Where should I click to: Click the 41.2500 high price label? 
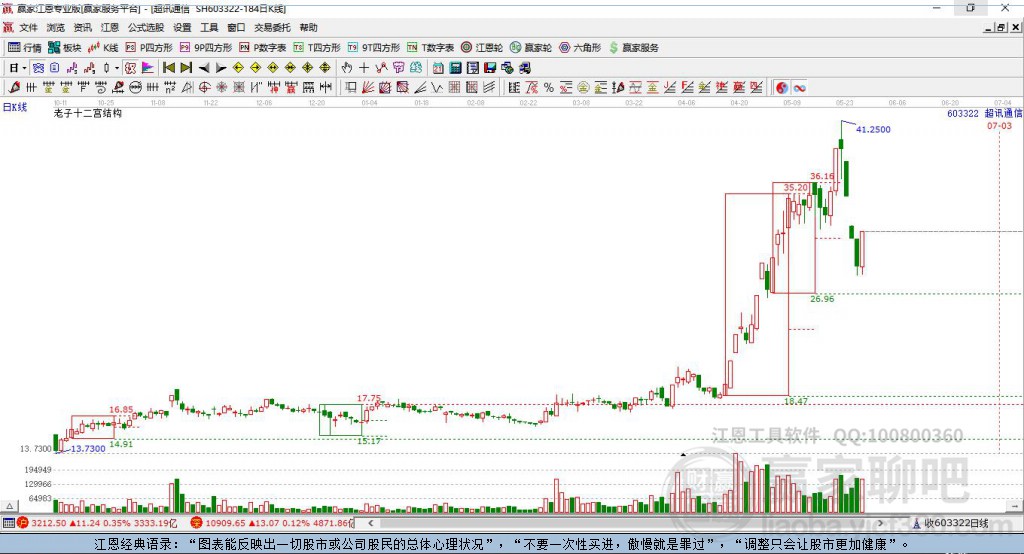[873, 129]
